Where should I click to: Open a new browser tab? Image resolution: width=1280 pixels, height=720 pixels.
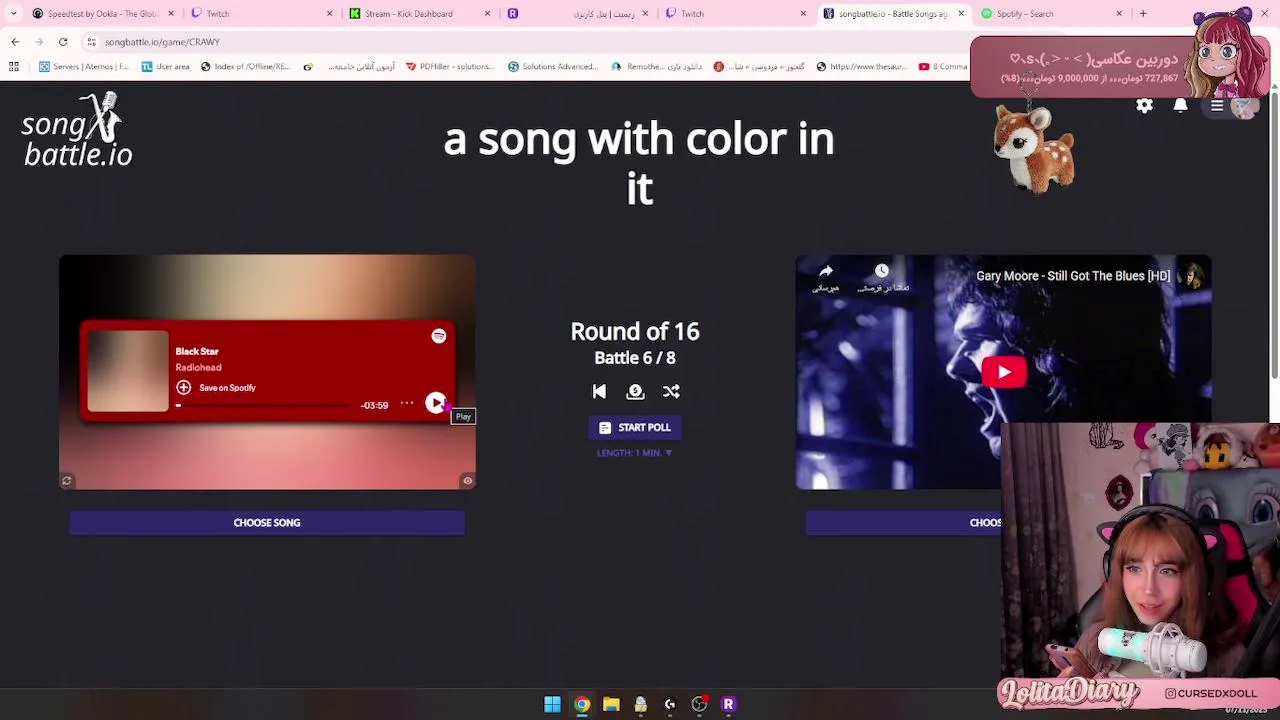click(x=1143, y=14)
